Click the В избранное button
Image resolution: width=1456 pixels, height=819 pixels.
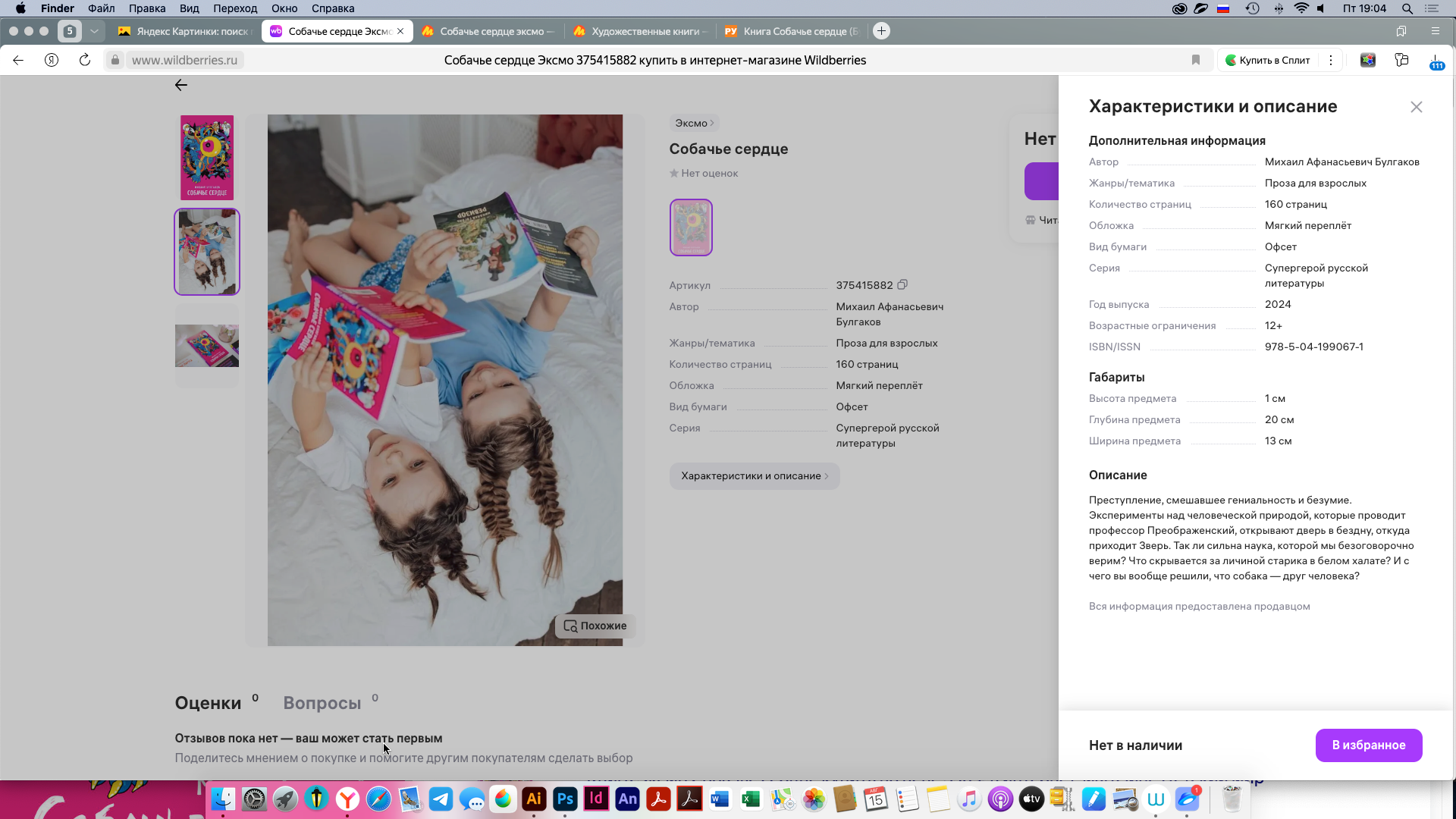tap(1369, 745)
